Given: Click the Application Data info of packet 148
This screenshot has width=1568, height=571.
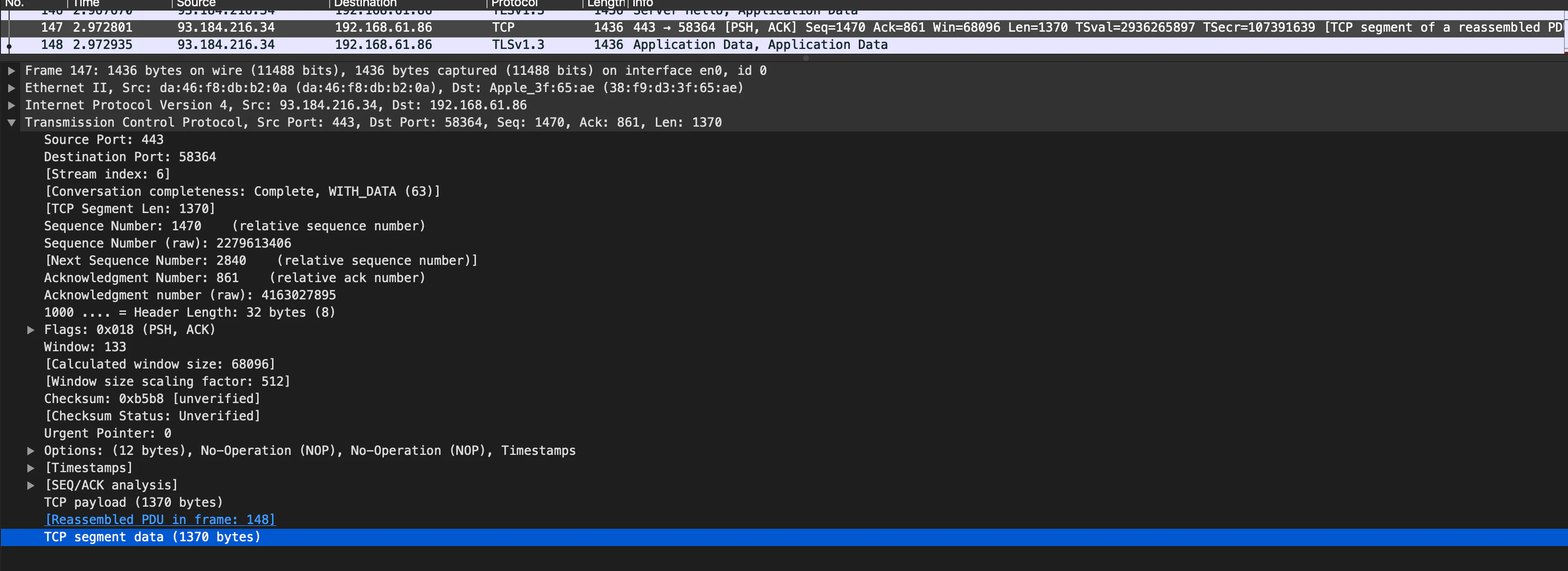Looking at the screenshot, I should 760,45.
